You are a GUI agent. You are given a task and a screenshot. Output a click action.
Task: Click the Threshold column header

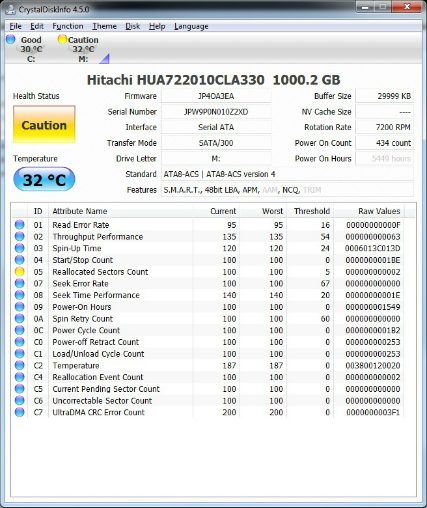(x=310, y=211)
